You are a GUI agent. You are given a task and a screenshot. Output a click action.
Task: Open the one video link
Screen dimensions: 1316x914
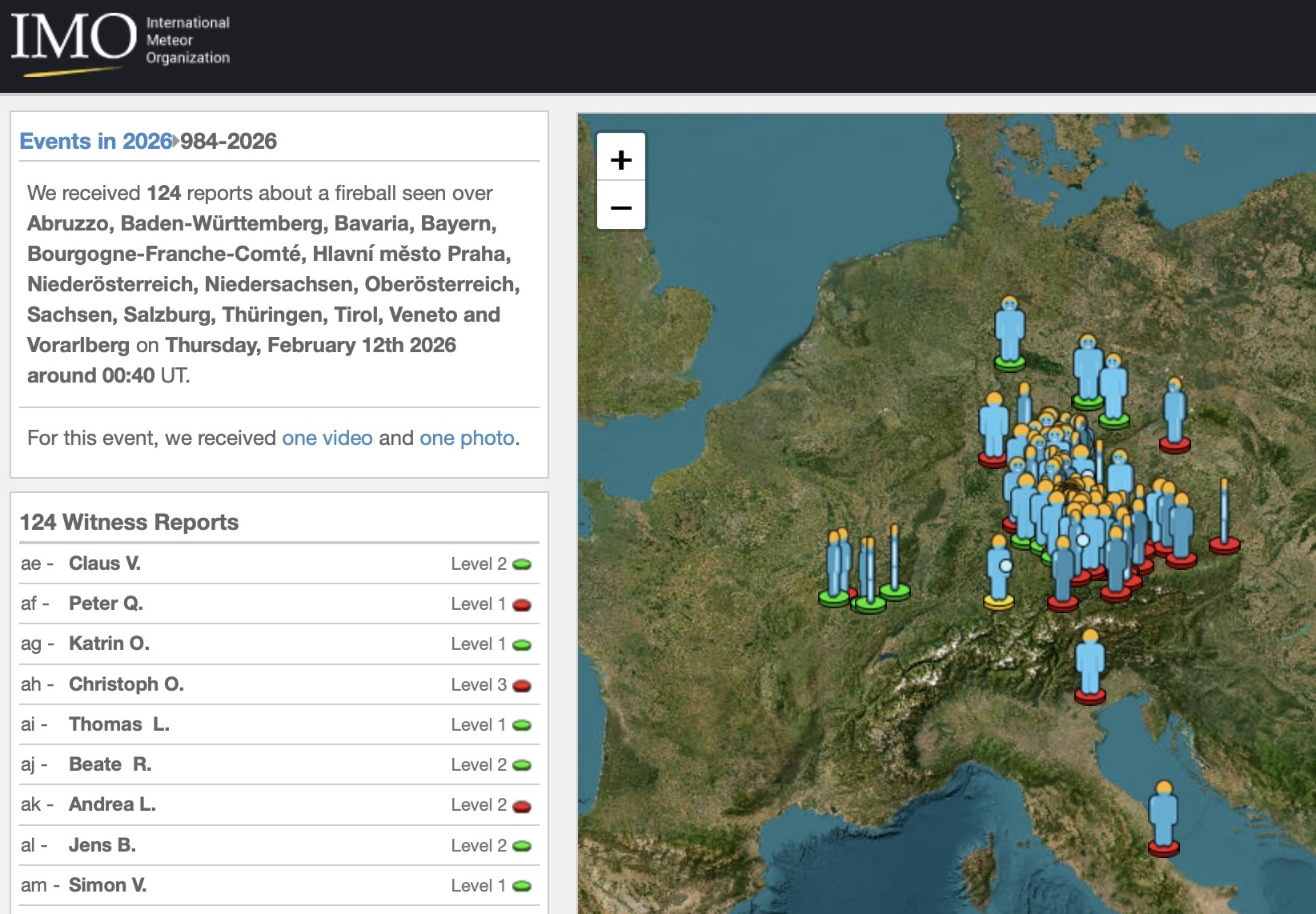tap(327, 438)
